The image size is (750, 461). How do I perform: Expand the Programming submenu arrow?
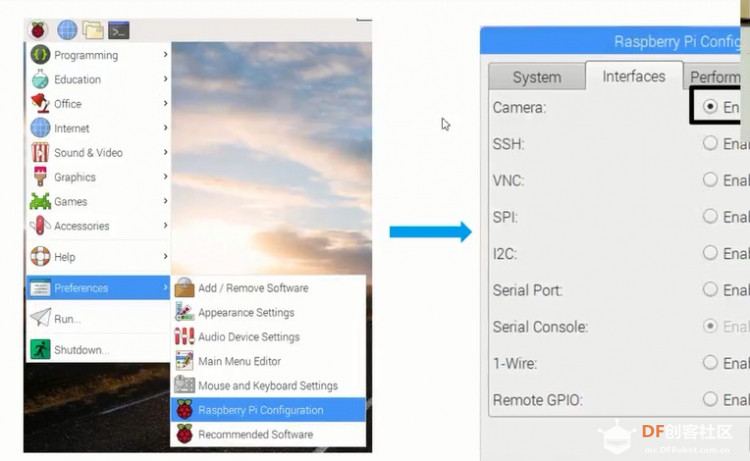[x=165, y=55]
